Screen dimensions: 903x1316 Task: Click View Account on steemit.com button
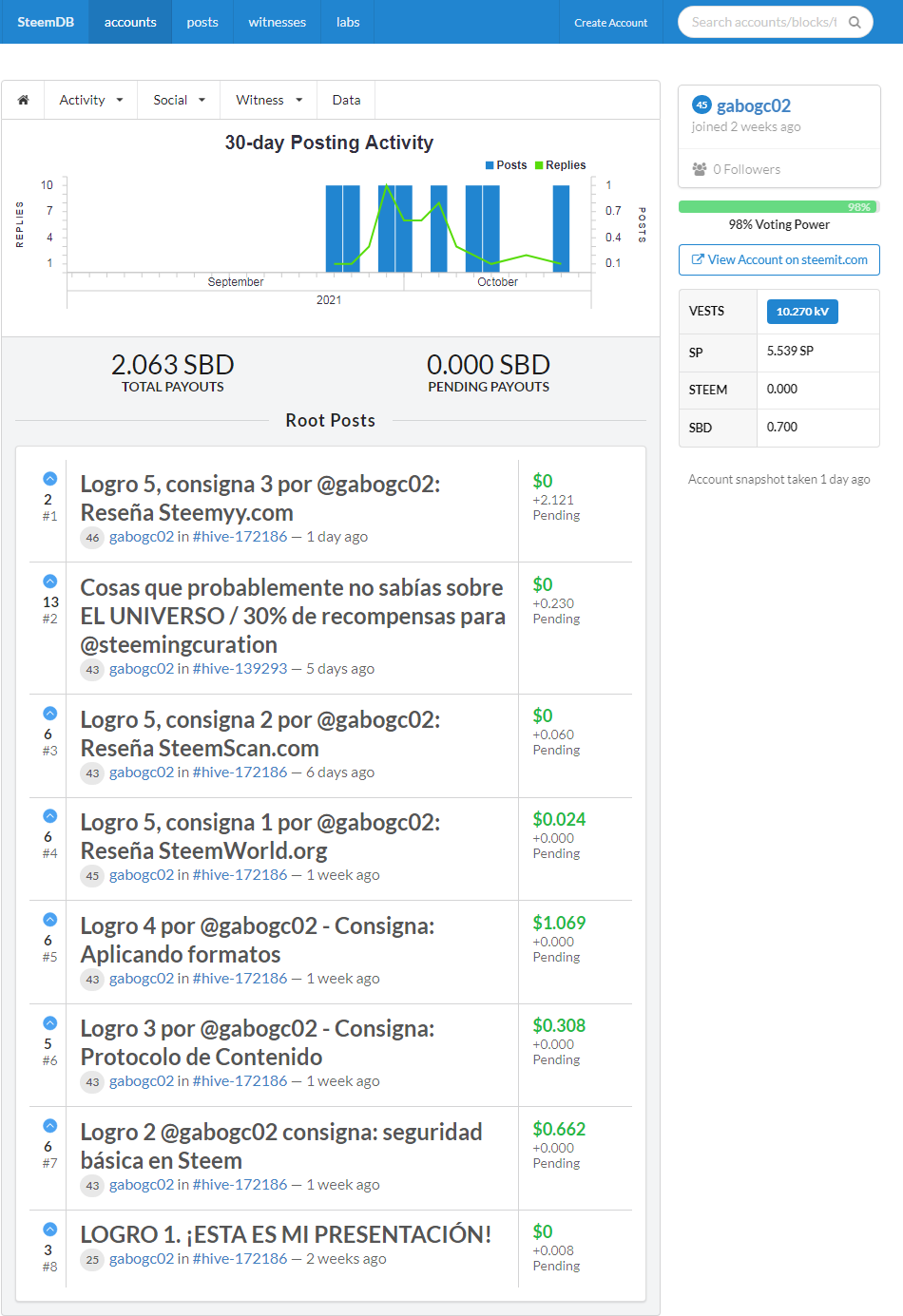point(779,259)
